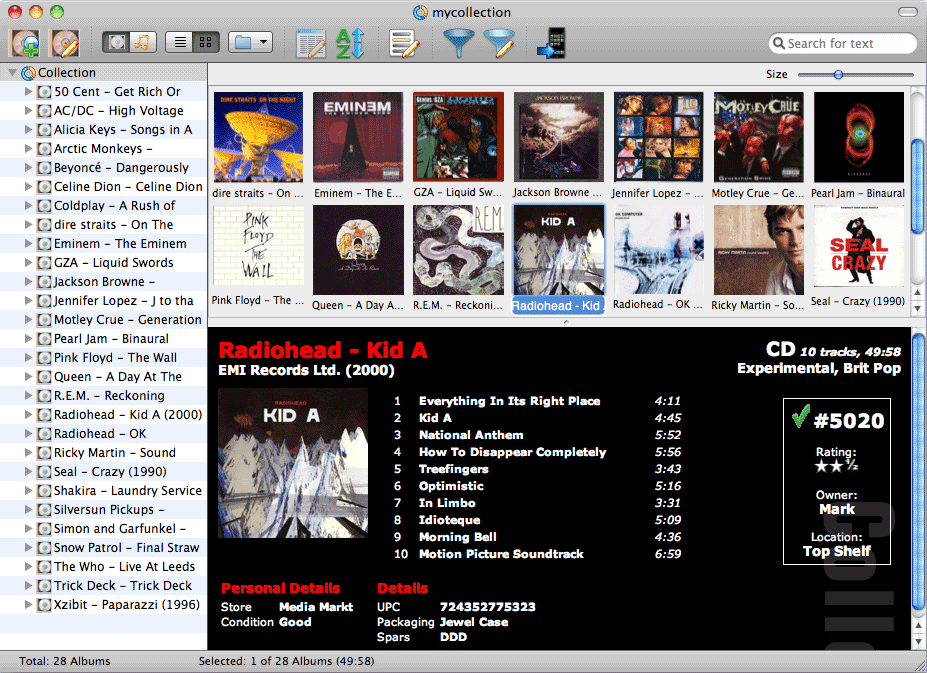Screen dimensions: 927x673
Task: Toggle the toolbar with the pill button
Action: tap(907, 12)
